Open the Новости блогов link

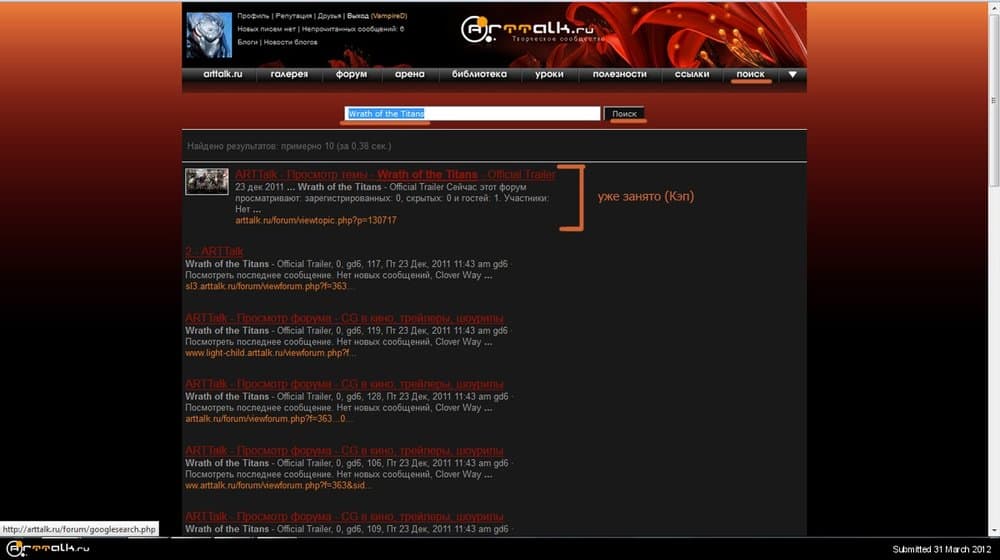pyautogui.click(x=292, y=42)
